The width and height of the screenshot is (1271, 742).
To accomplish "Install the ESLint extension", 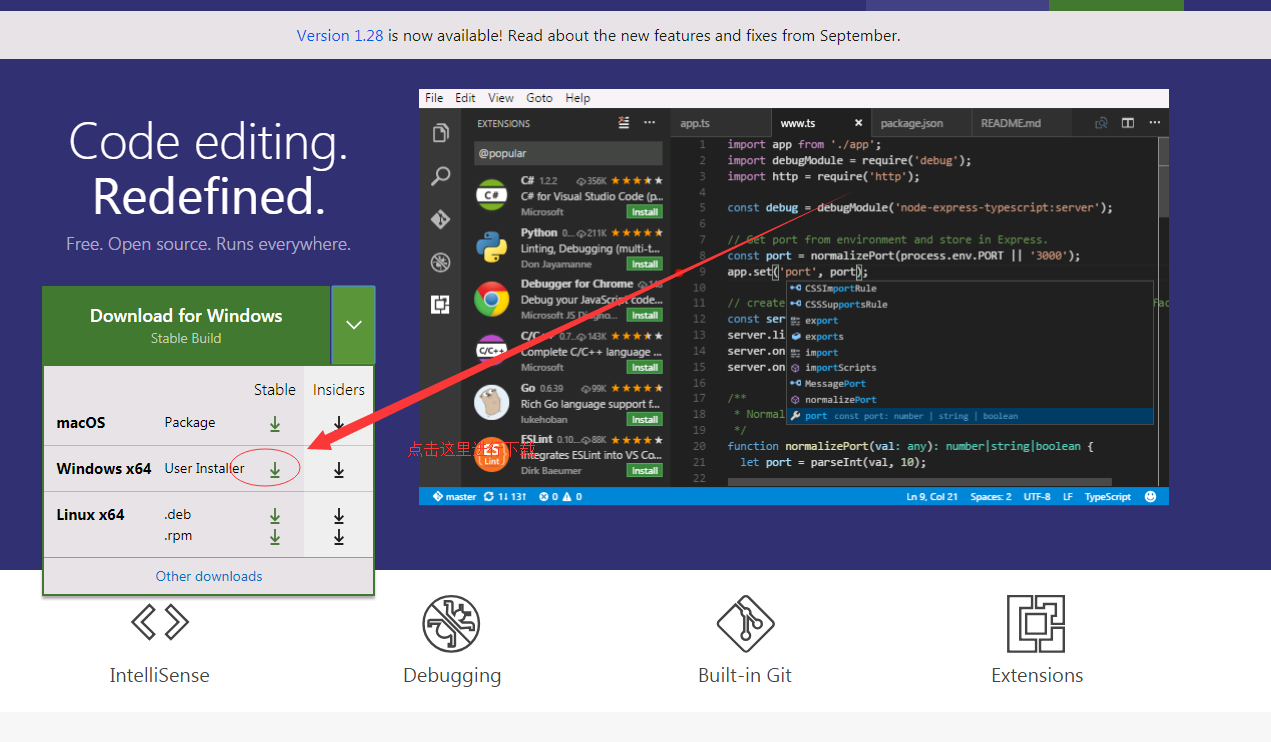I will pos(644,470).
